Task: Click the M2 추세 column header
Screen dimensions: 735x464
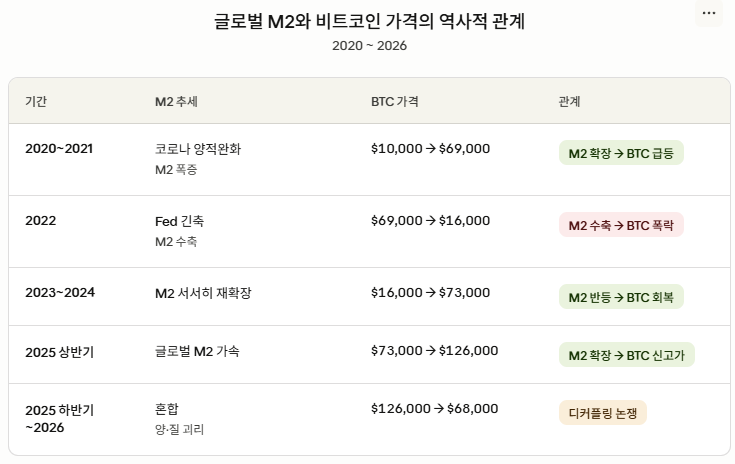Action: pyautogui.click(x=176, y=101)
